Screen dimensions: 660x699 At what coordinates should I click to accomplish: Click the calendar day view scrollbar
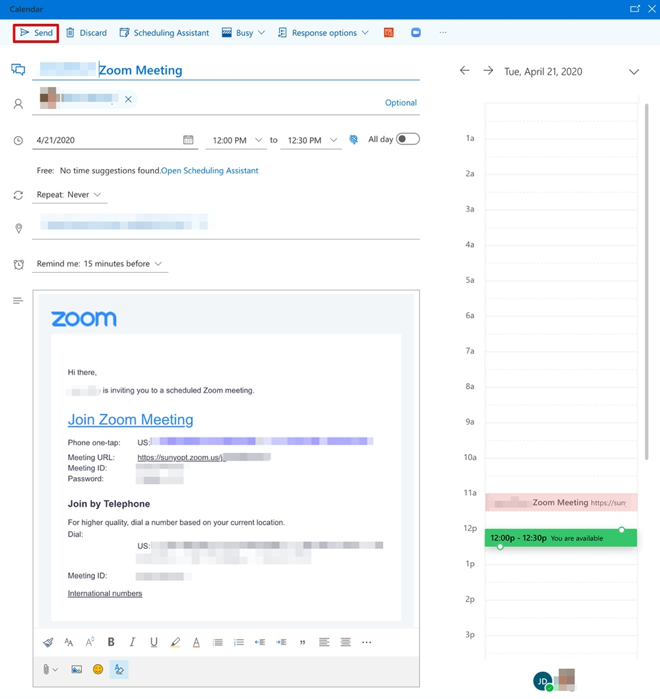[647, 282]
